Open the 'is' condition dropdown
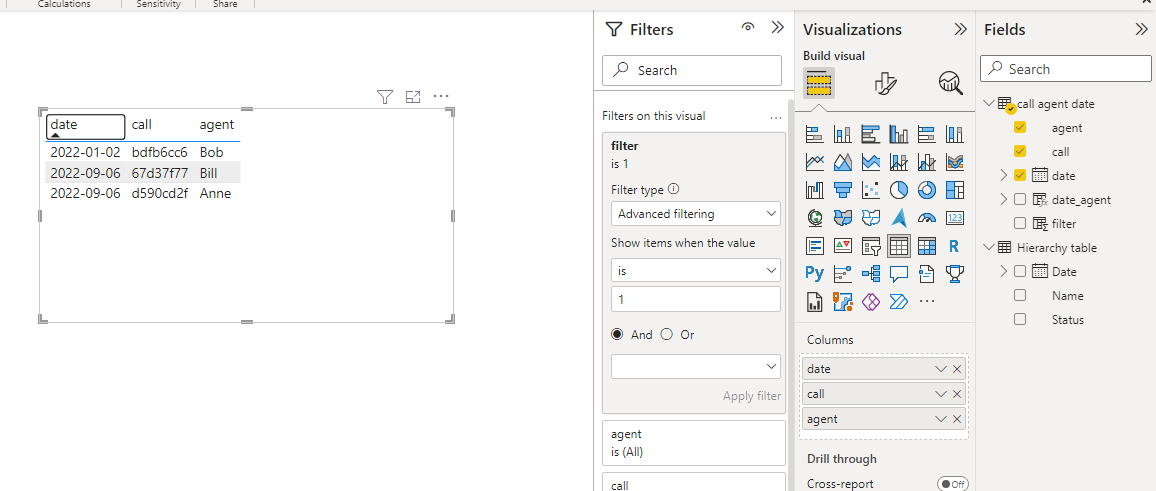Image resolution: width=1156 pixels, height=491 pixels. pyautogui.click(x=695, y=271)
